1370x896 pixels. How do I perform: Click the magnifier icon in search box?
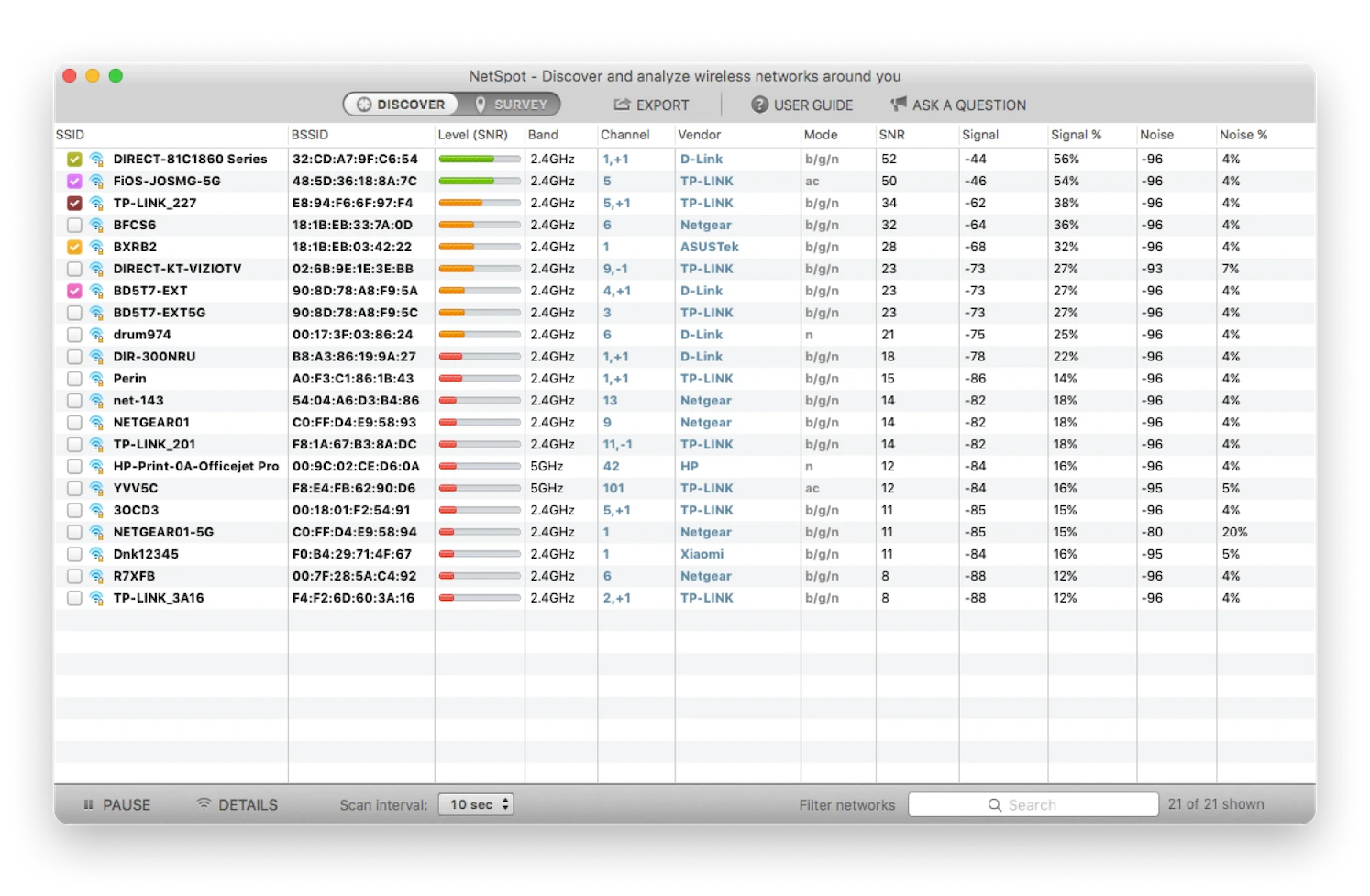(995, 805)
